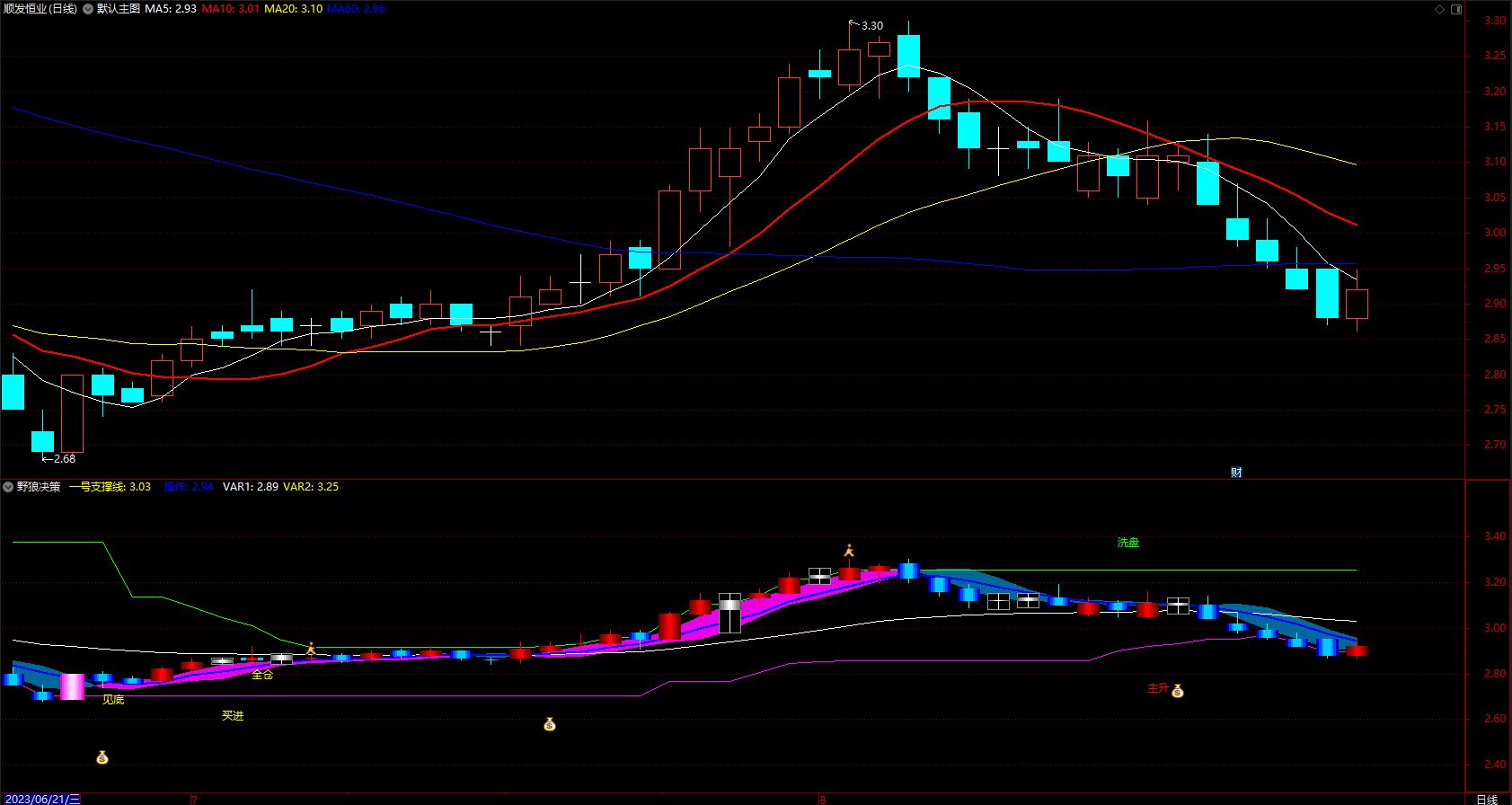Select the VAR2: 3.25 value
The height and width of the screenshot is (805, 1512).
311,487
